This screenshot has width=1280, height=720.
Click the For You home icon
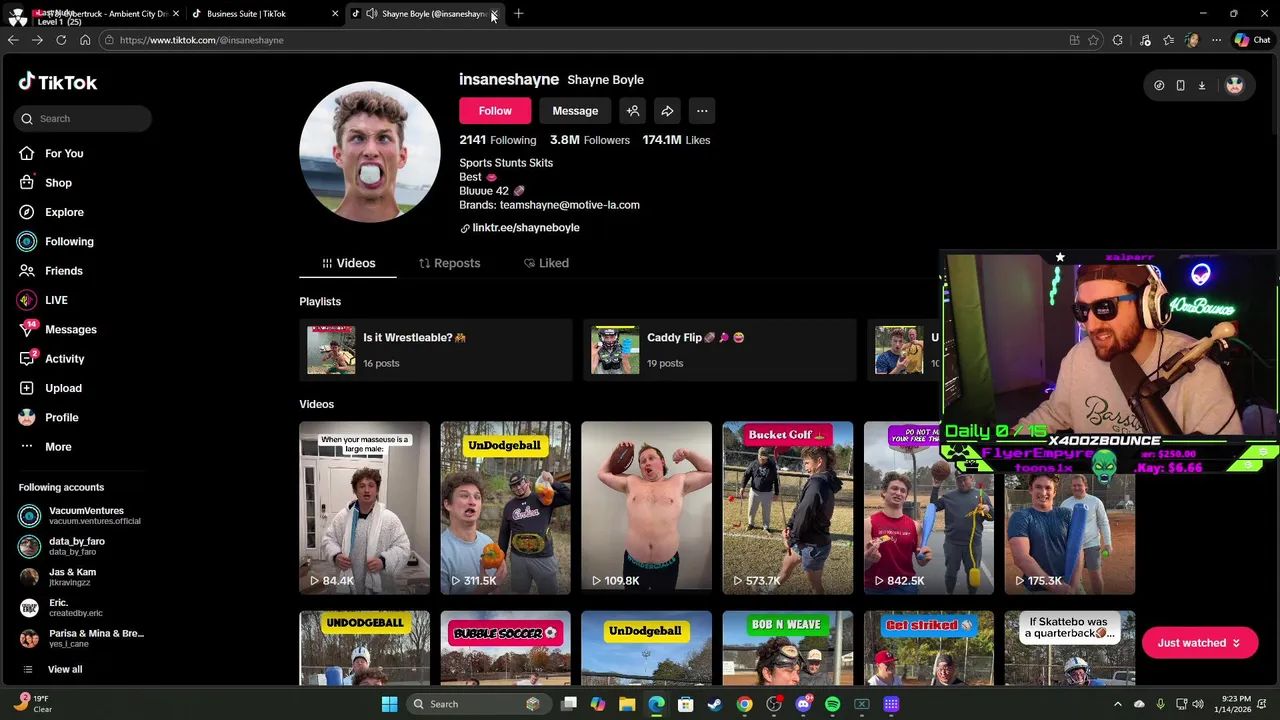coord(27,153)
